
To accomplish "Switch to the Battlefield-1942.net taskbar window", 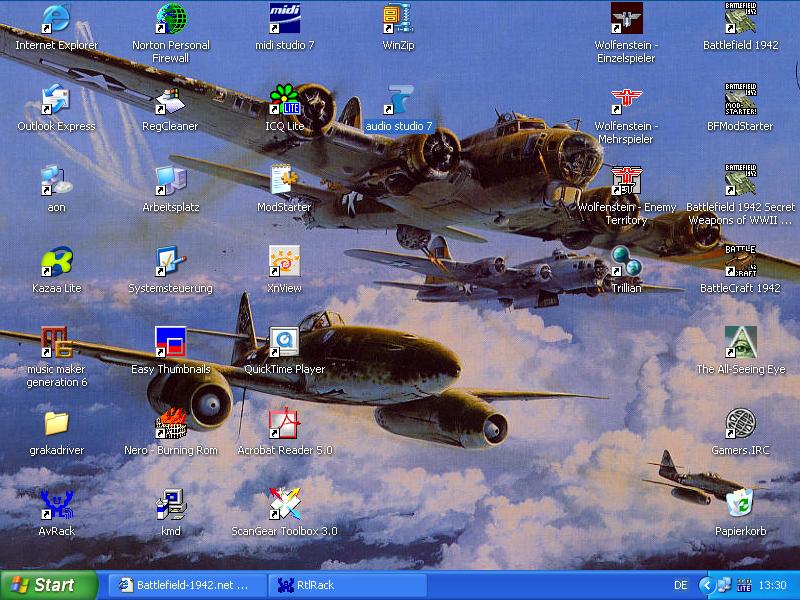I will click(186, 585).
